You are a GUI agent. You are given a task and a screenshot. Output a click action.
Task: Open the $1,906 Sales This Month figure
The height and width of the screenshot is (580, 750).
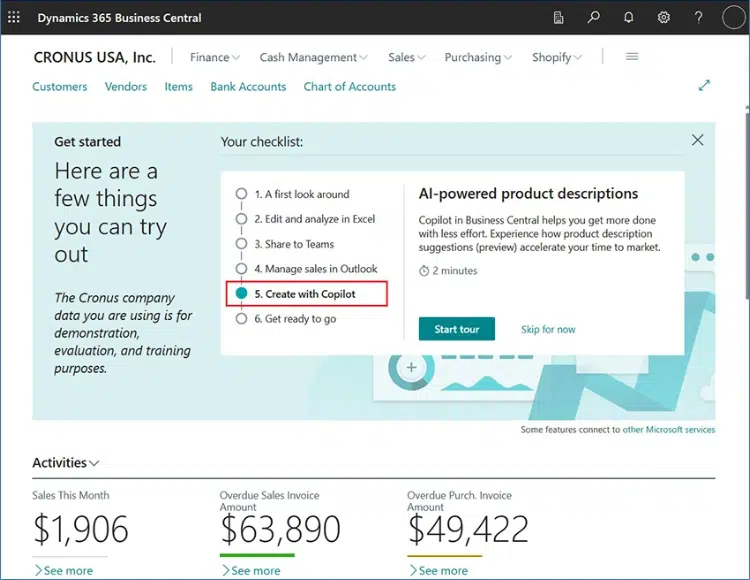click(81, 529)
